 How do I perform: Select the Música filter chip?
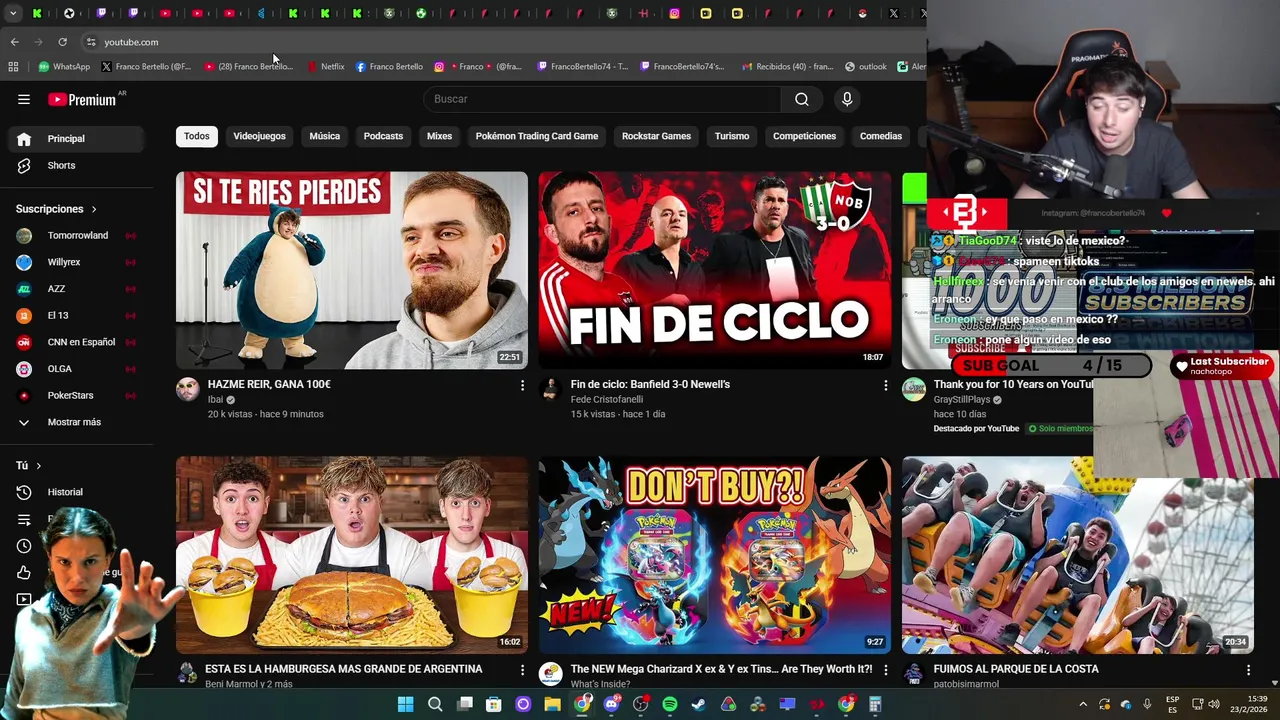click(324, 136)
